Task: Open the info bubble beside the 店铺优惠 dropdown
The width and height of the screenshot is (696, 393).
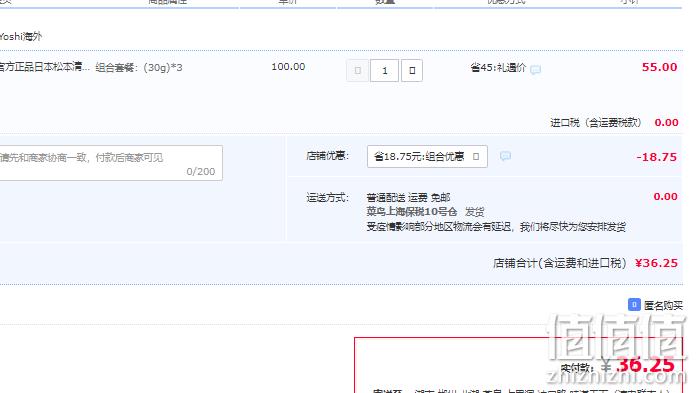Action: tap(505, 156)
